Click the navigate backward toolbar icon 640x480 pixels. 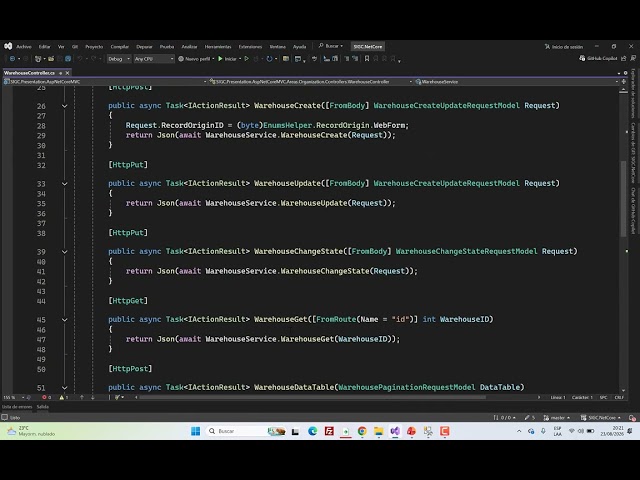pos(12,59)
